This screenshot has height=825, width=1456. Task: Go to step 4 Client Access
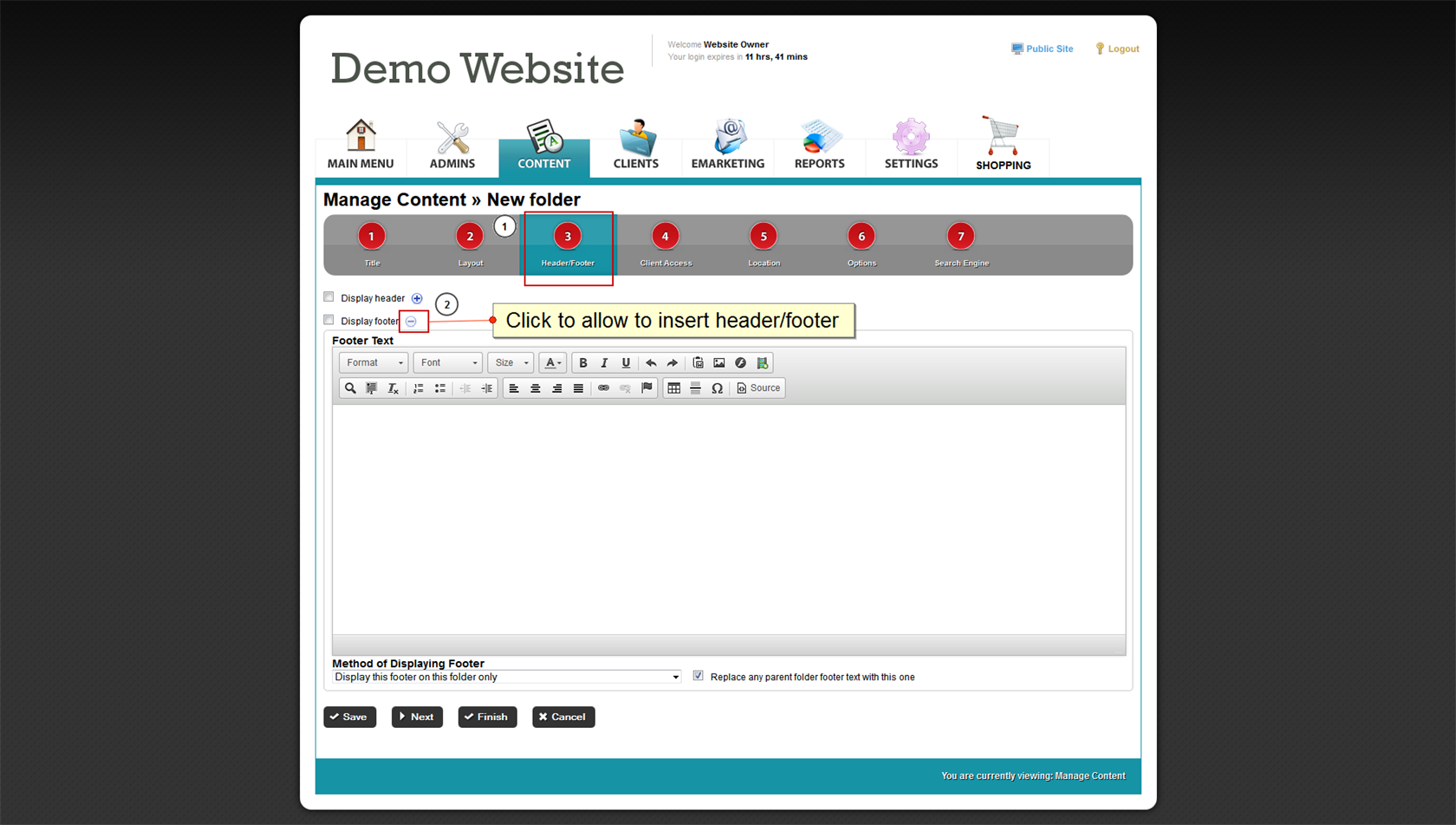tap(666, 244)
